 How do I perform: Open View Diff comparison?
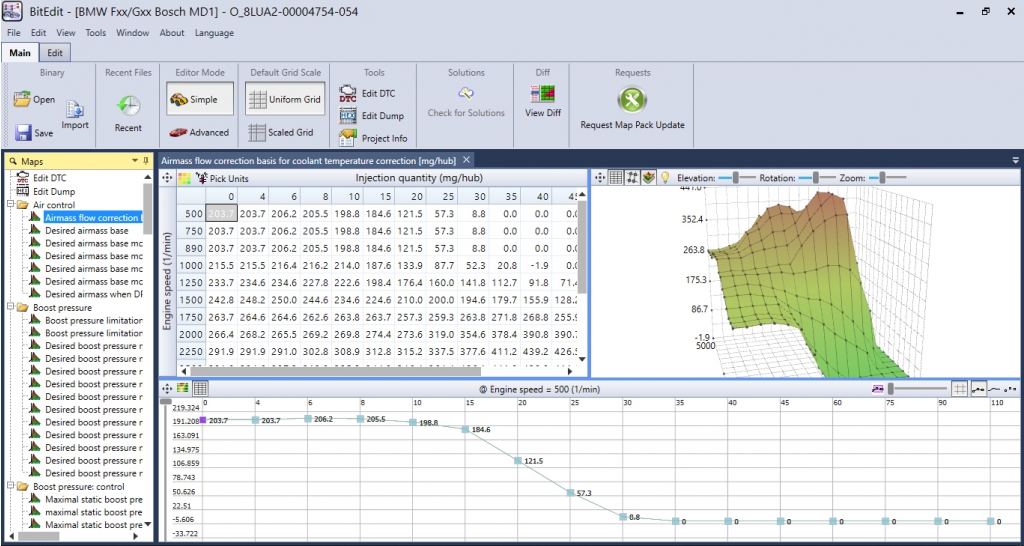[543, 94]
